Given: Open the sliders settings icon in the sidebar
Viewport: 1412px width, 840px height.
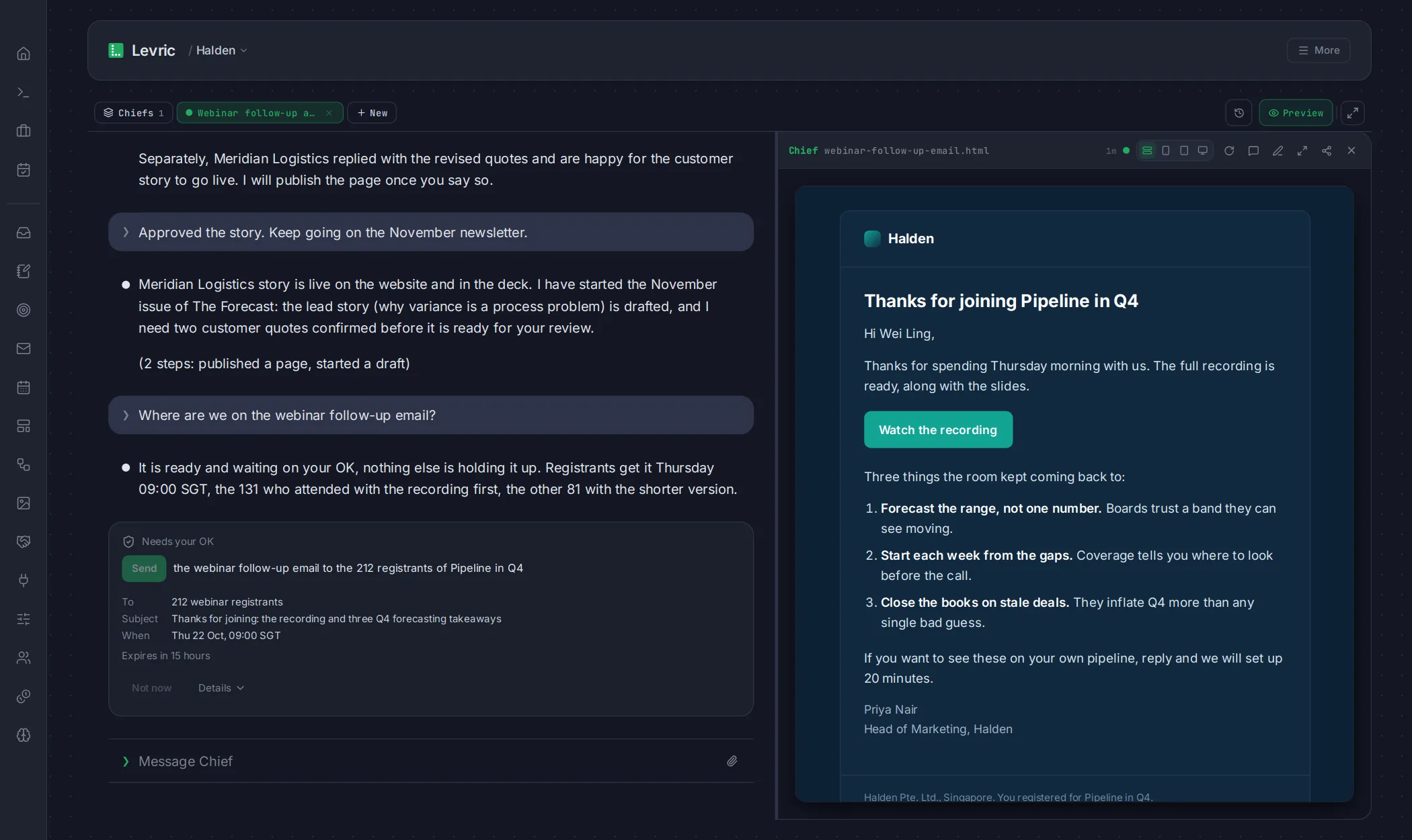Looking at the screenshot, I should pyautogui.click(x=24, y=619).
